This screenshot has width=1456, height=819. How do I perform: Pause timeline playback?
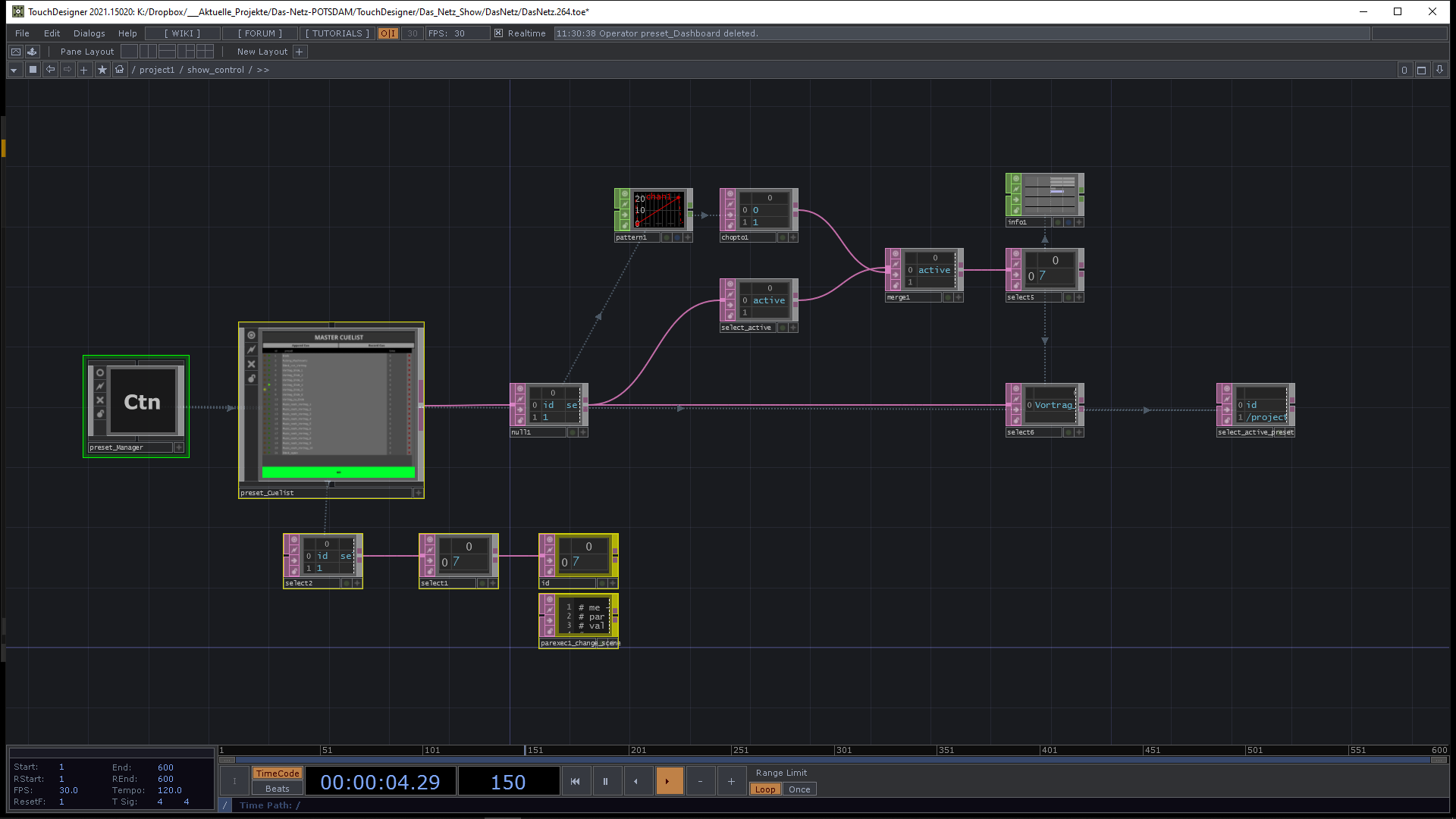tap(606, 781)
